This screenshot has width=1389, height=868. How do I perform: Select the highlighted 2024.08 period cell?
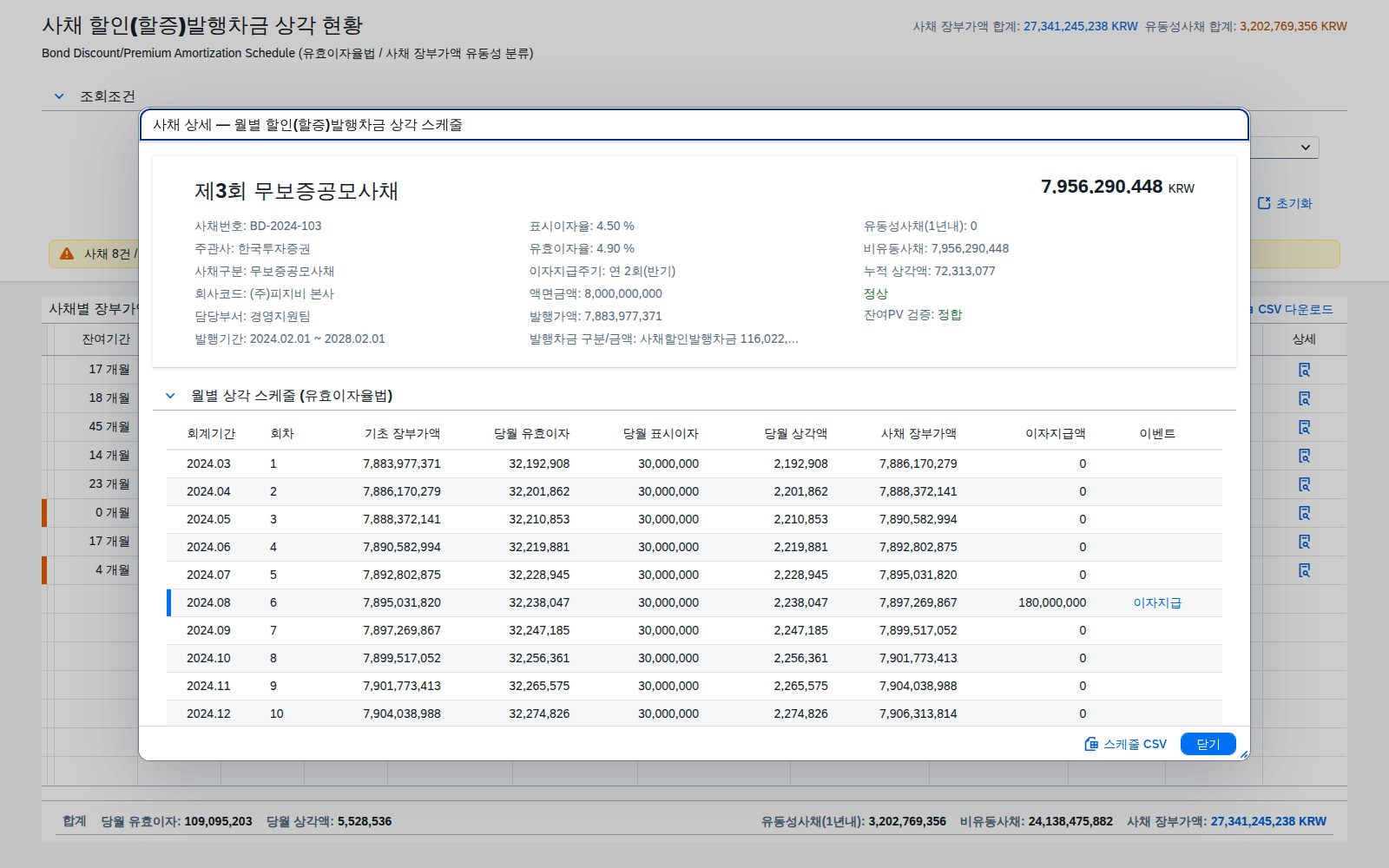coord(208,602)
